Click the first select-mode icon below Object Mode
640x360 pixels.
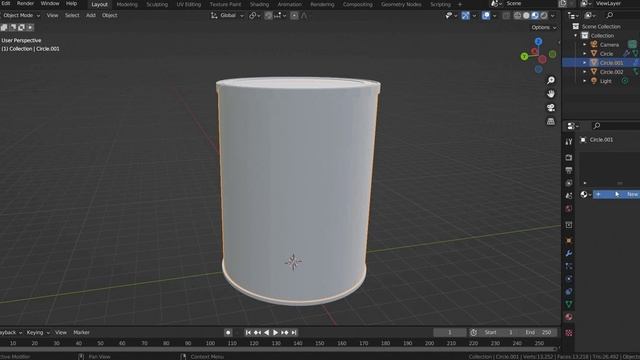(x=4, y=27)
